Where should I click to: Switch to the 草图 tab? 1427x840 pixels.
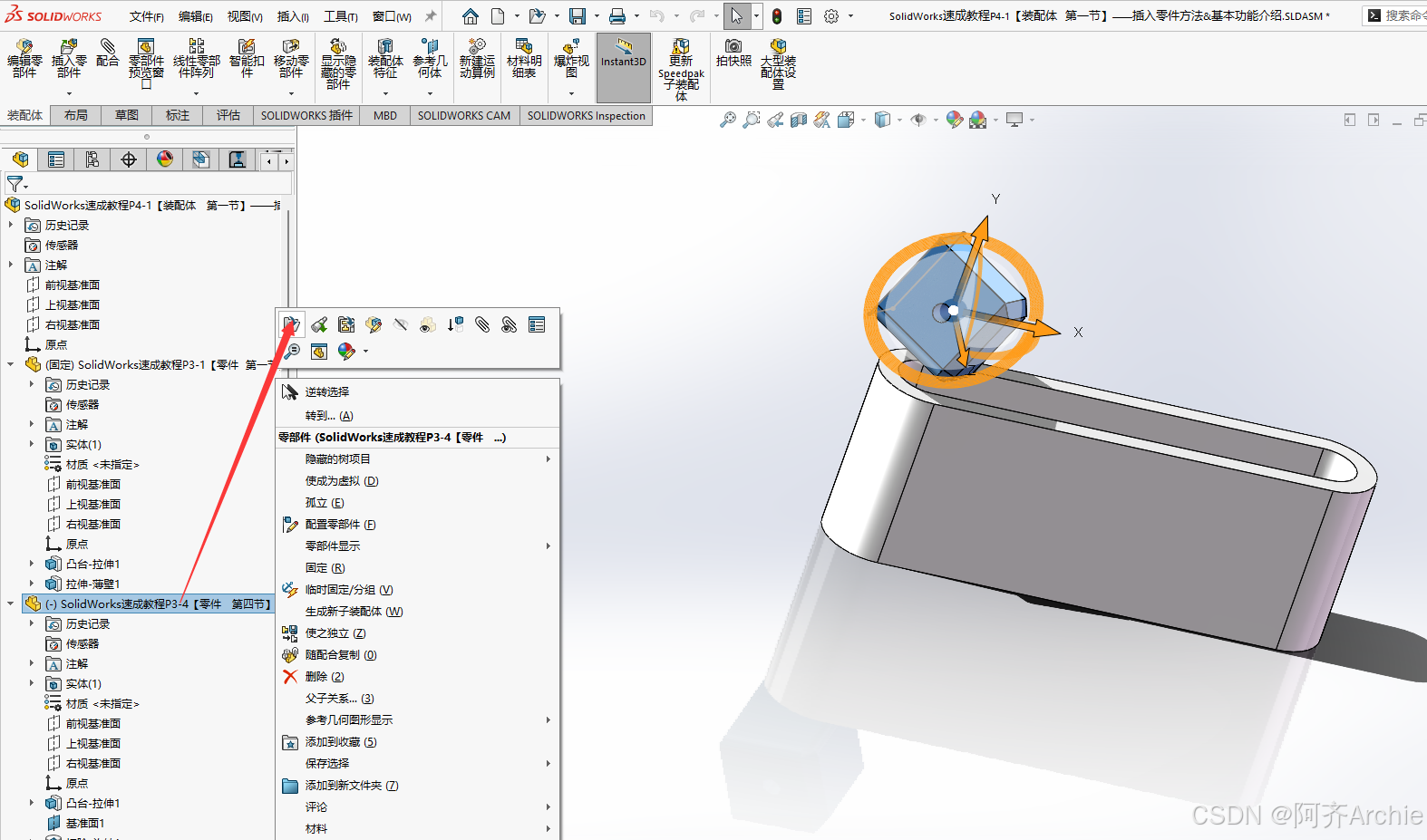(127, 115)
